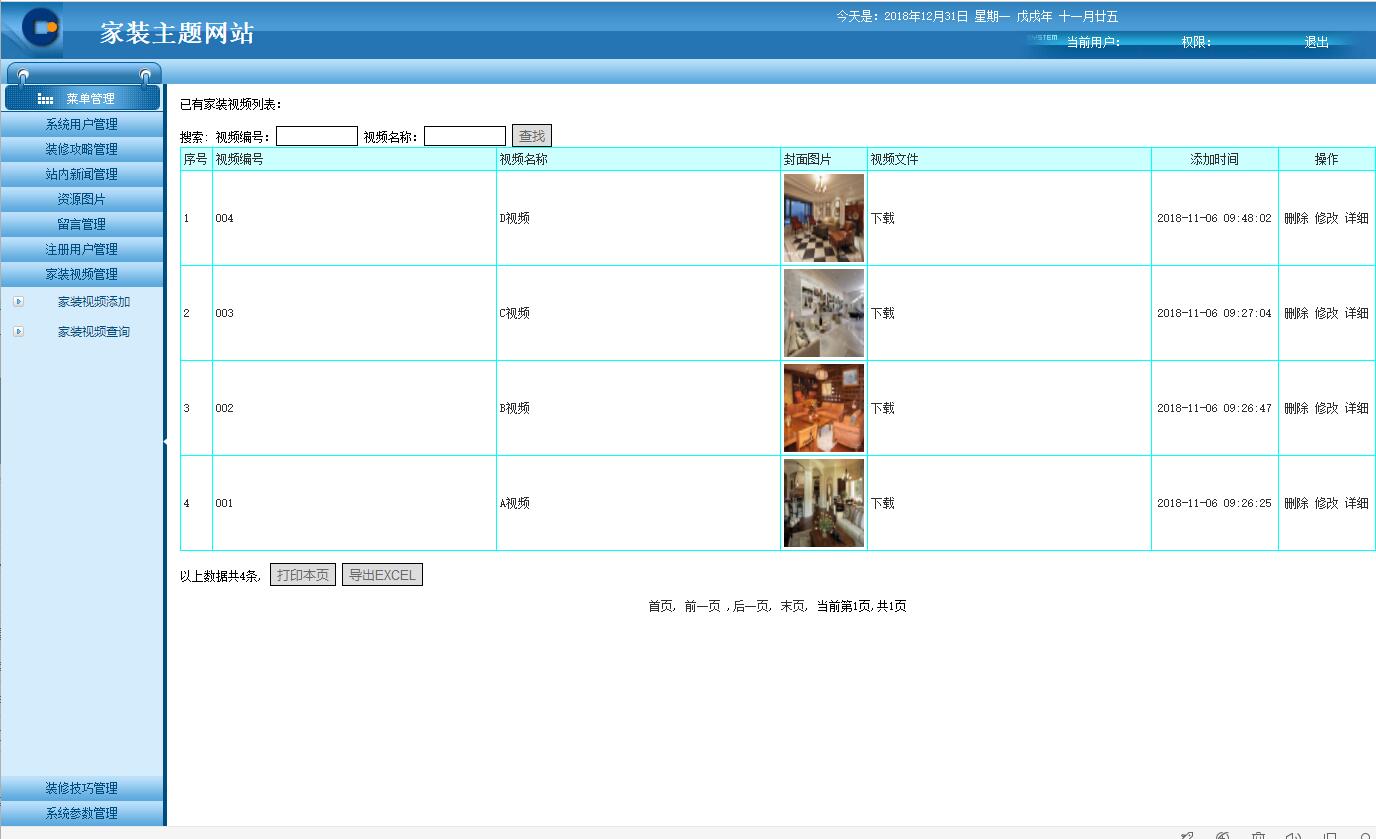Image resolution: width=1376 pixels, height=839 pixels.
Task: Edit the 002 video via 修改
Action: click(x=1326, y=408)
